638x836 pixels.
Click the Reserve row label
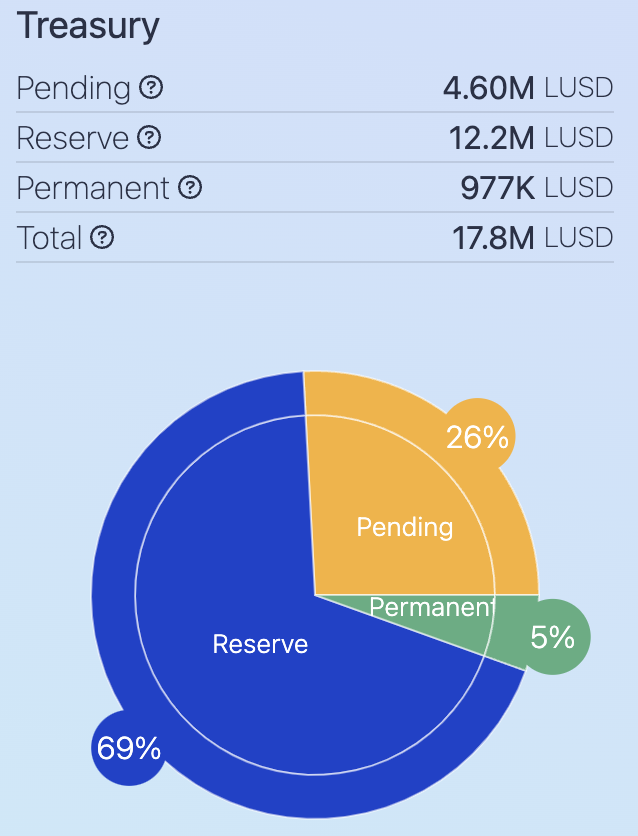coord(73,138)
